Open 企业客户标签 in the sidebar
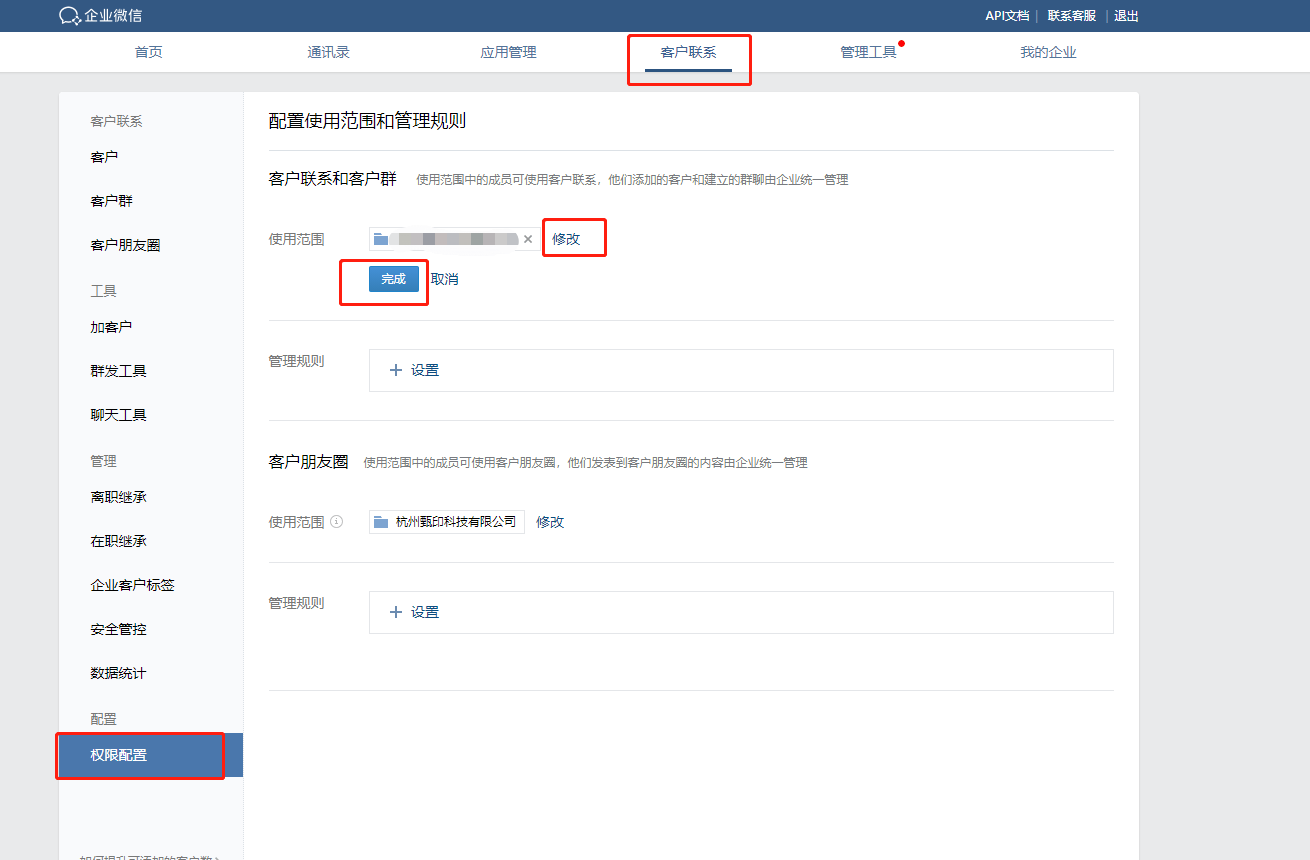1310x860 pixels. click(132, 585)
